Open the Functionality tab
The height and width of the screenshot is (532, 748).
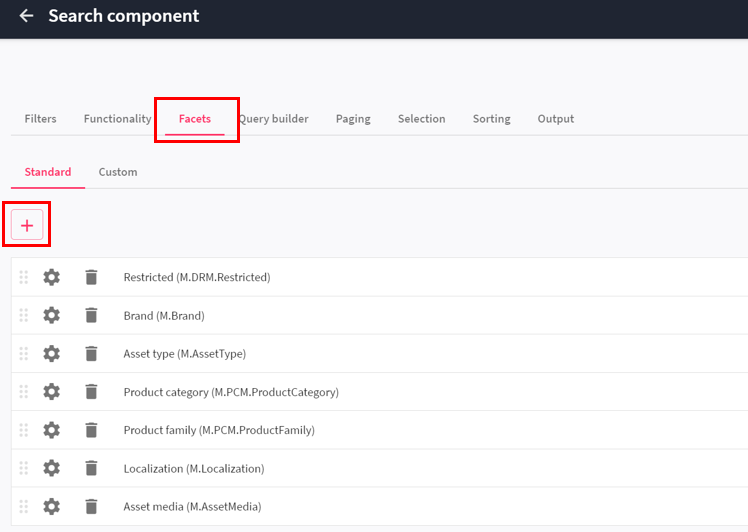pos(117,119)
